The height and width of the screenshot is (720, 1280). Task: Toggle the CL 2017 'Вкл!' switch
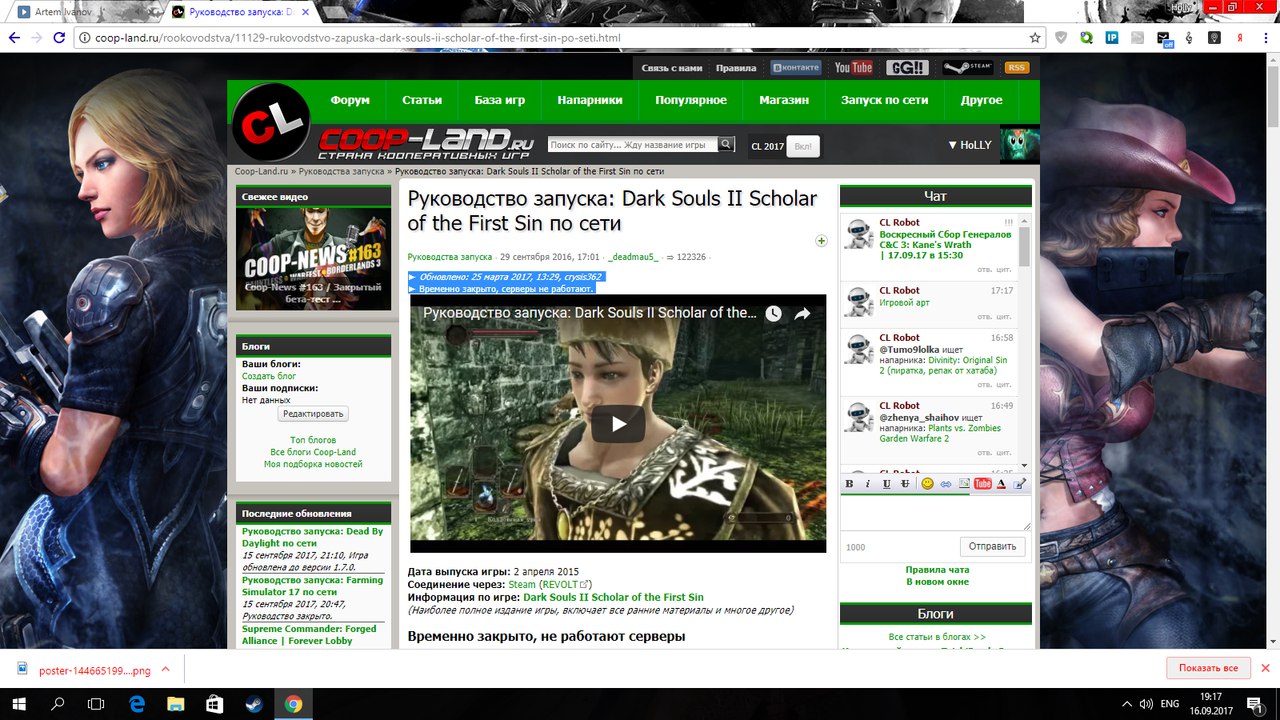point(802,146)
